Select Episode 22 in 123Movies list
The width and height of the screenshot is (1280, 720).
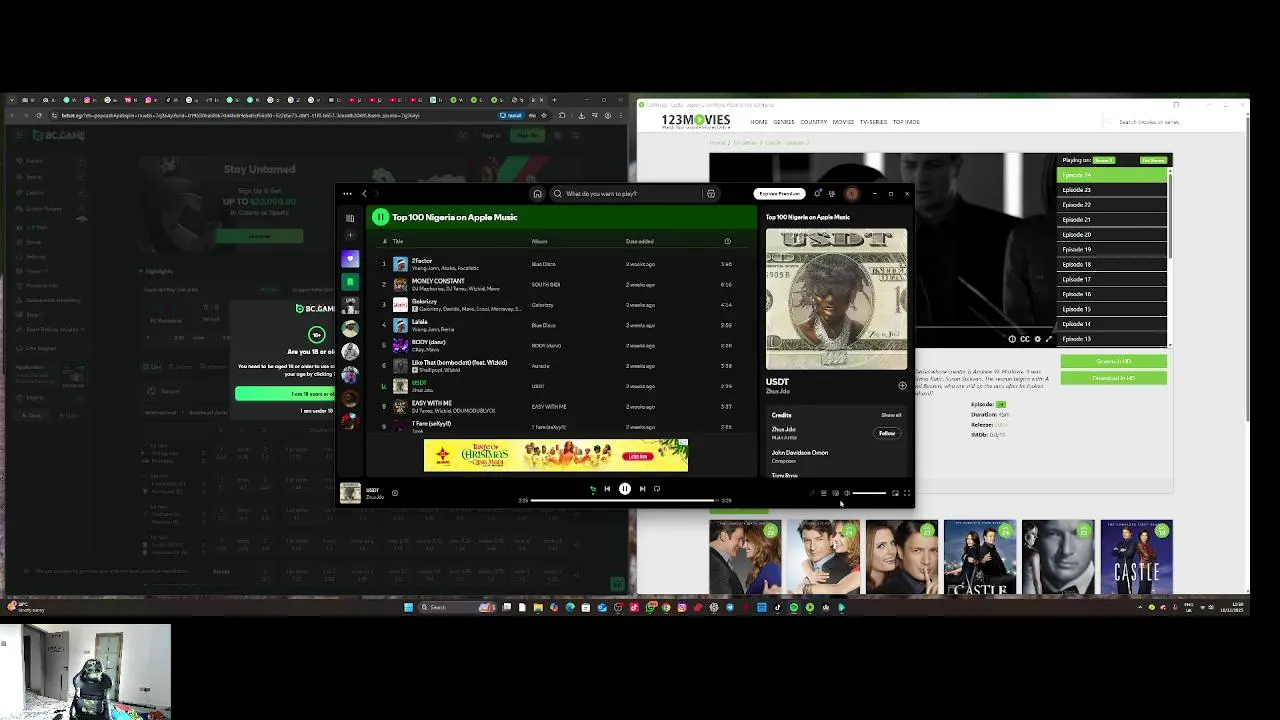tap(1111, 205)
